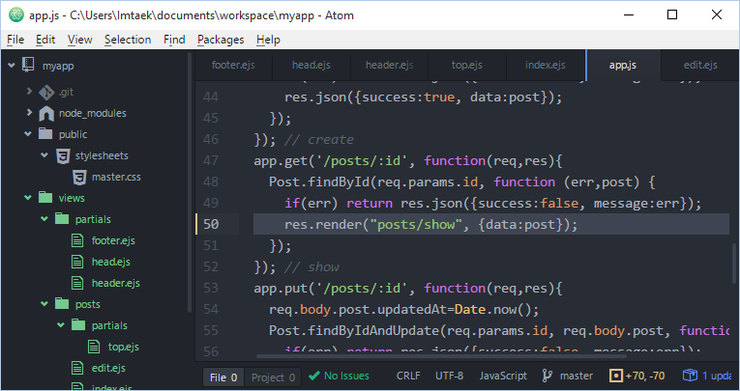The image size is (740, 391).
Task: Click the stylesheets CSS folder icon
Action: (x=63, y=155)
